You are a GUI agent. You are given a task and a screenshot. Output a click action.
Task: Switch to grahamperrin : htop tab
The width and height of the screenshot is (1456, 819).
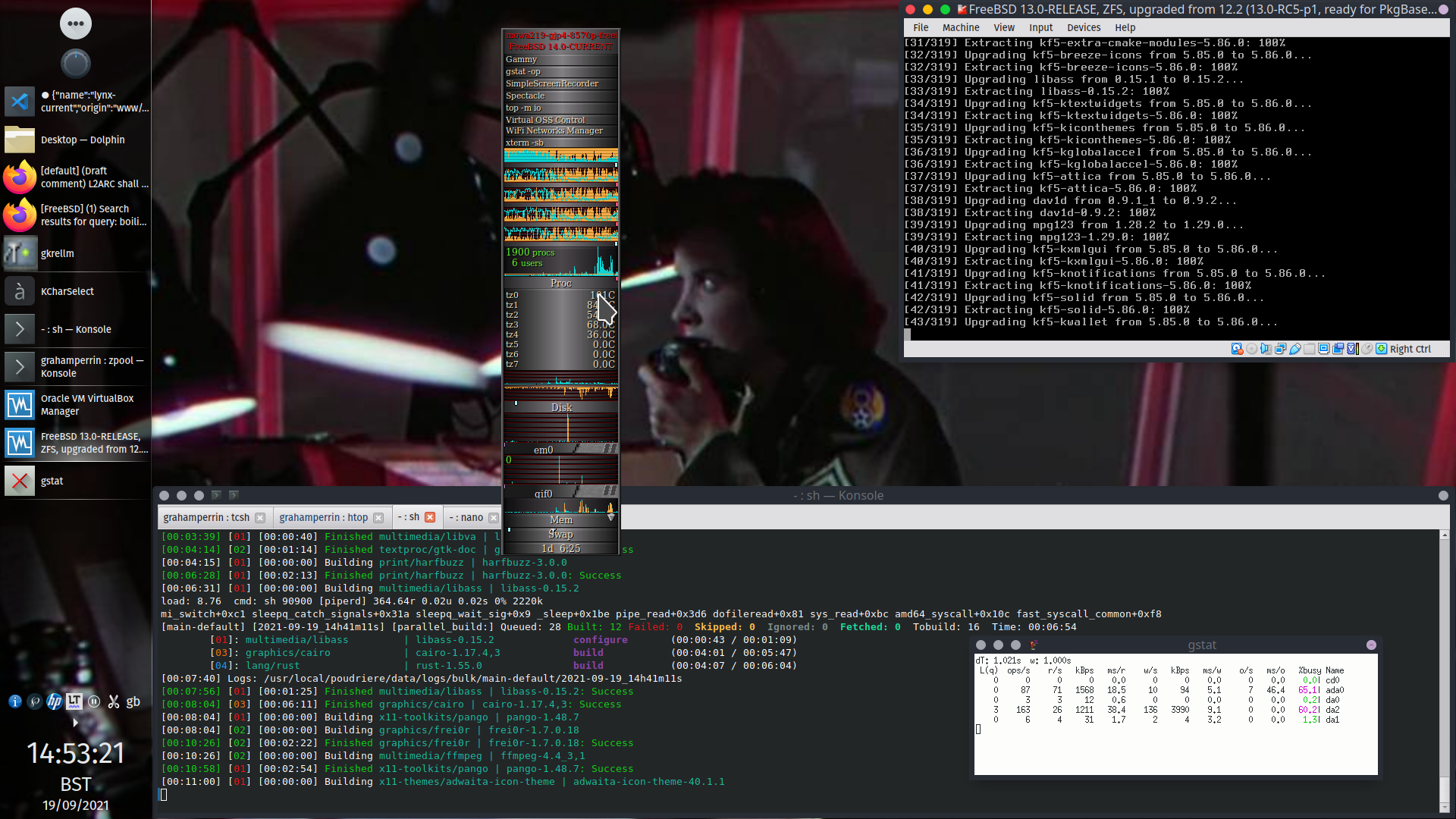click(x=323, y=517)
